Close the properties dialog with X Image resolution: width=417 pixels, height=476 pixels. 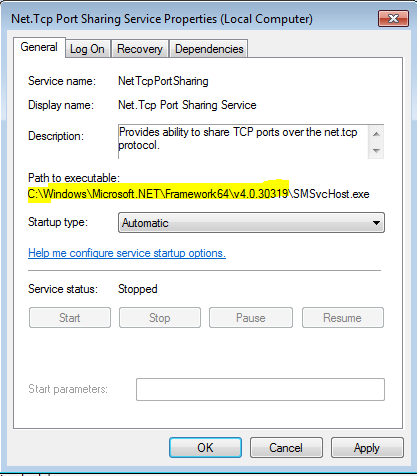(393, 18)
